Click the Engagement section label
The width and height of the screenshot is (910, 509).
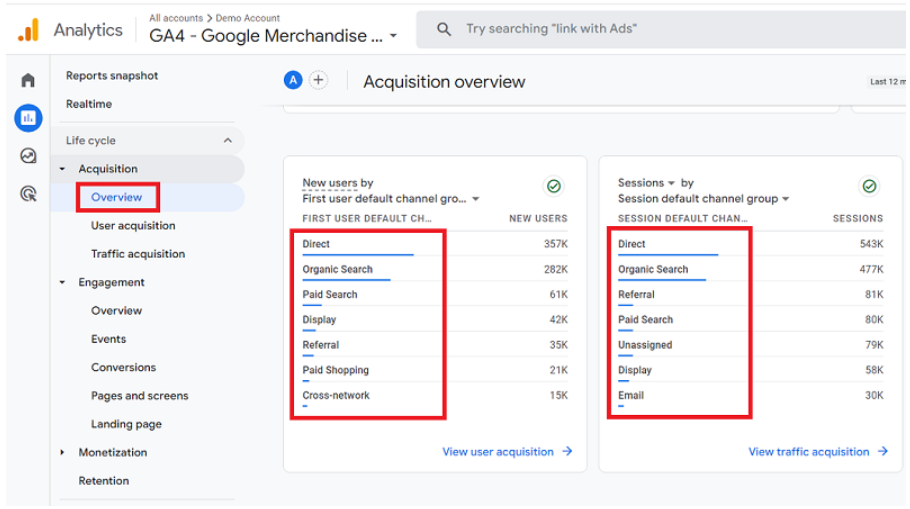coord(111,283)
